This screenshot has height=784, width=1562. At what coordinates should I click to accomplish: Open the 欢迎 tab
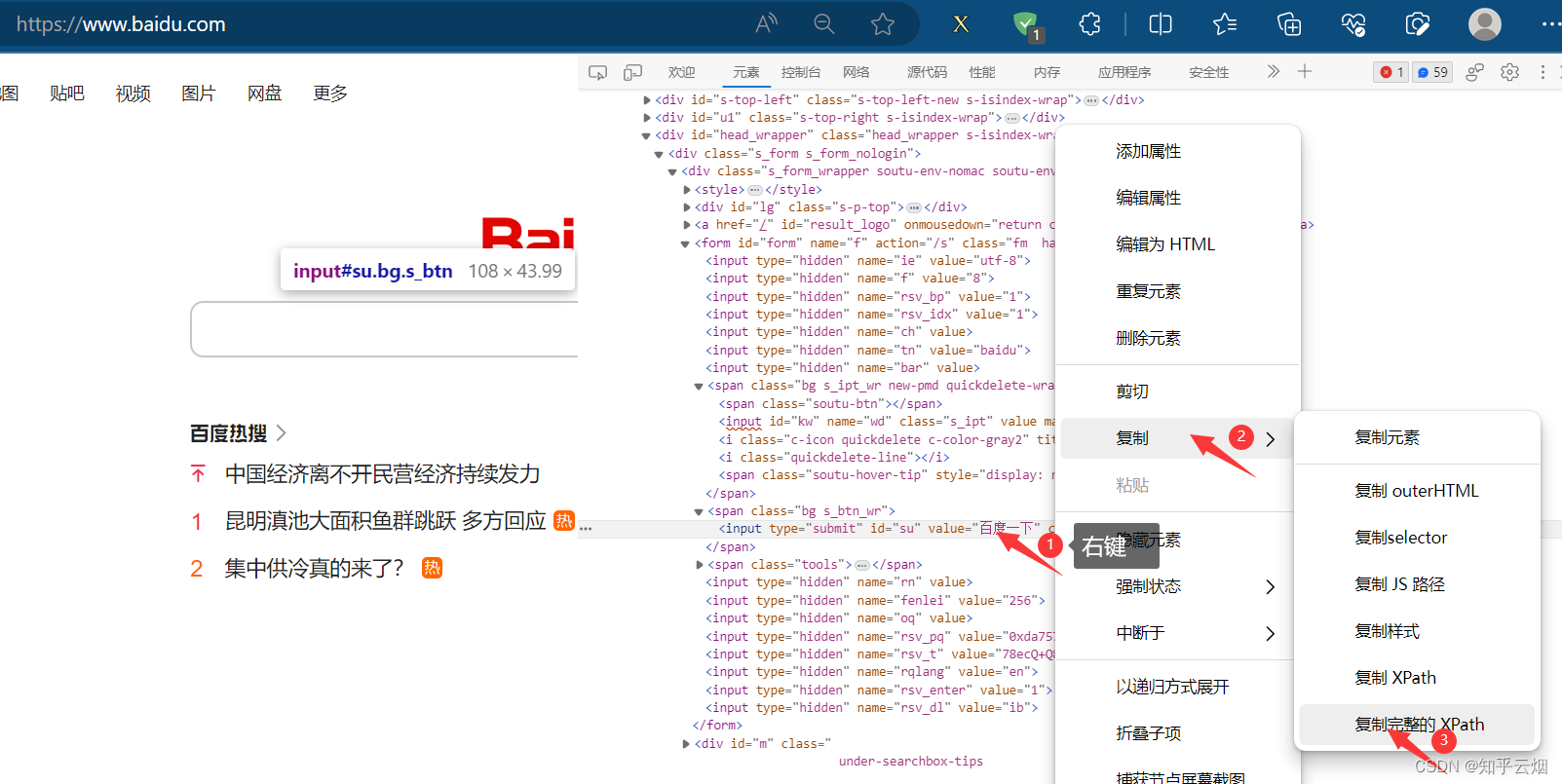click(682, 72)
